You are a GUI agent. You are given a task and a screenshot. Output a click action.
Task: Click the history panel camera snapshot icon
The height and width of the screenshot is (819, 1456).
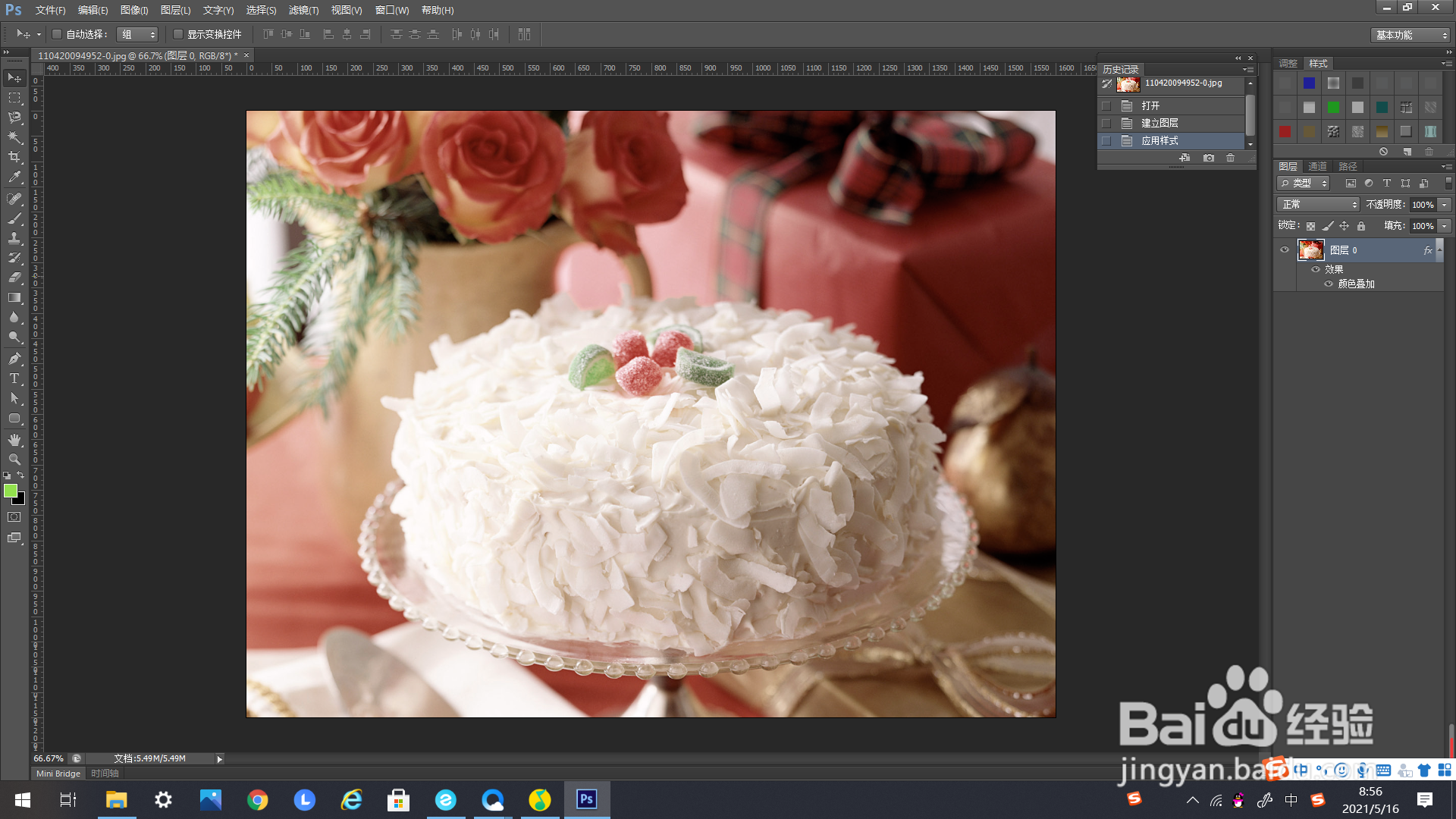point(1209,158)
